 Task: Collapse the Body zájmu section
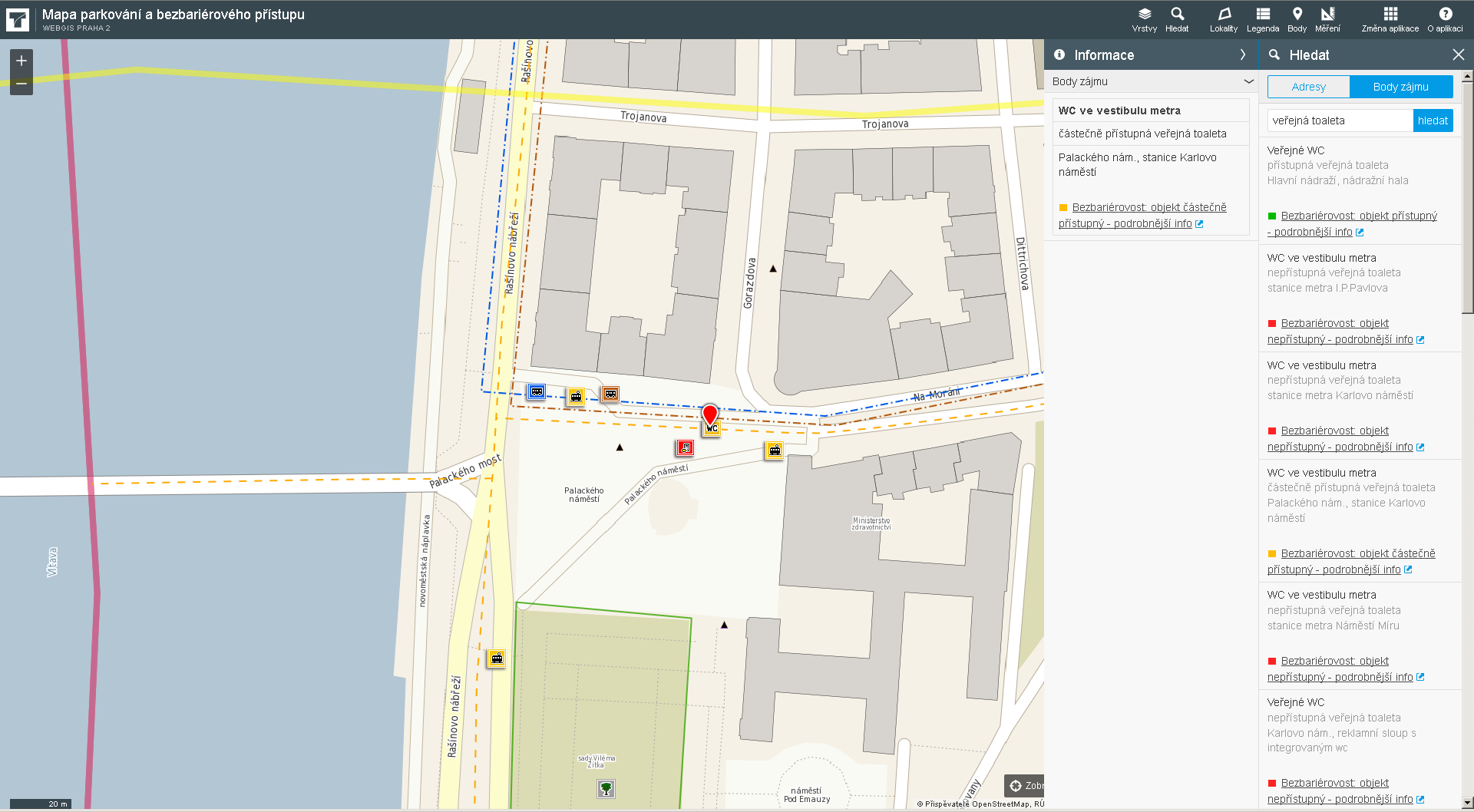coord(1248,81)
